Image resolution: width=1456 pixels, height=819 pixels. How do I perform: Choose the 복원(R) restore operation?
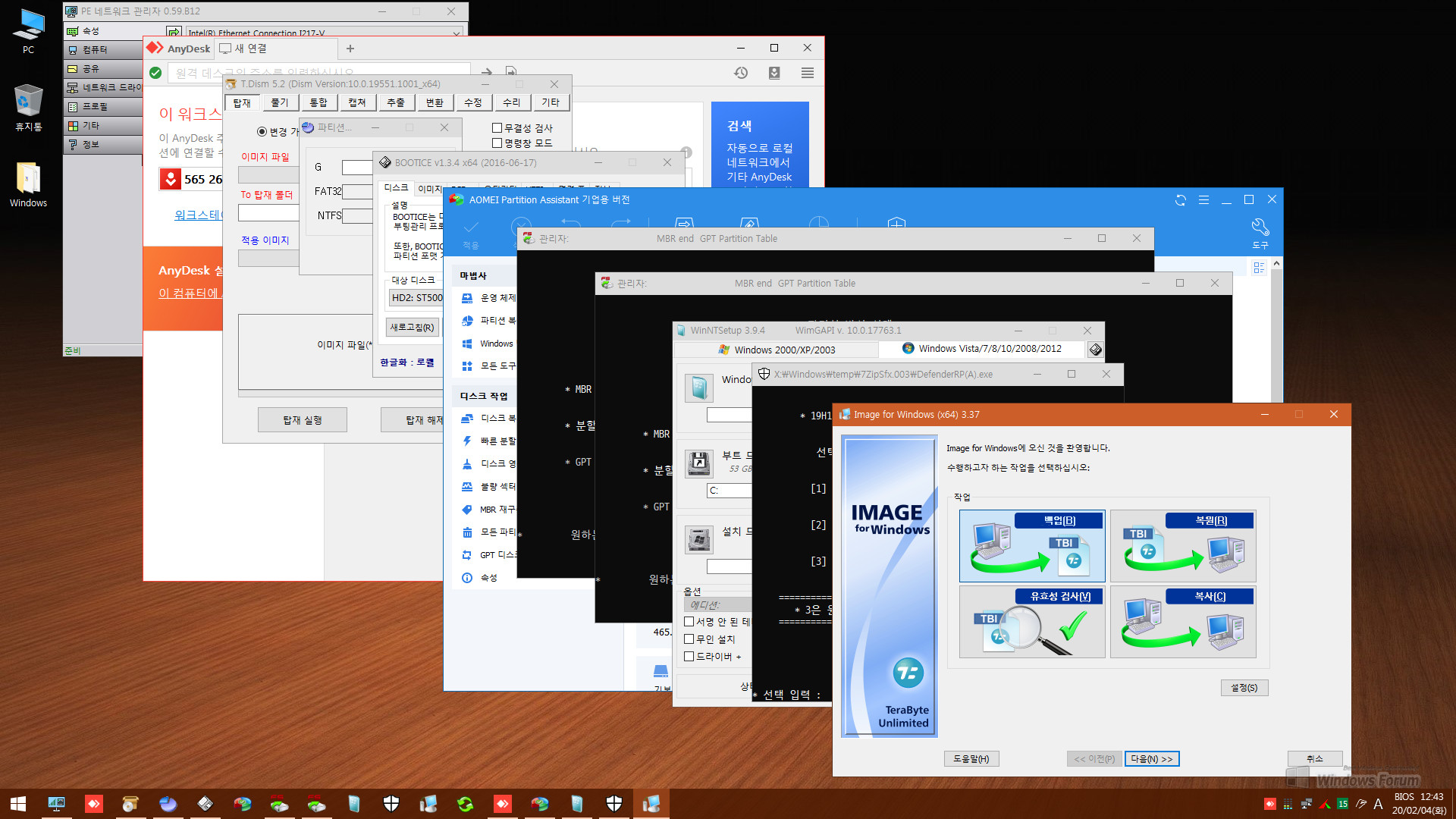[x=1183, y=546]
